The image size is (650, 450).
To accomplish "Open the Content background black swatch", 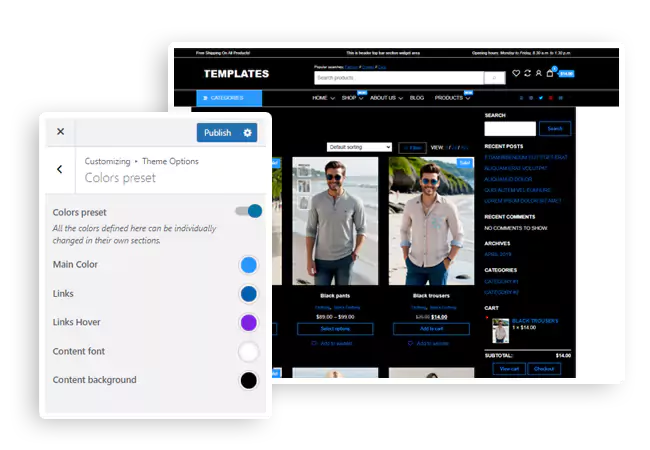I will coord(249,380).
